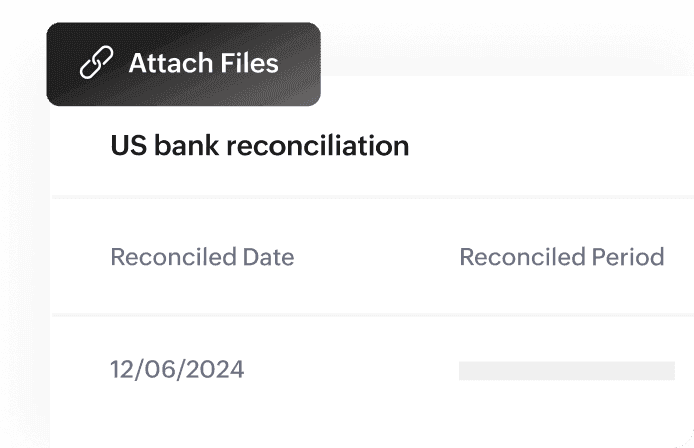Select the empty period value placeholder

point(566,371)
